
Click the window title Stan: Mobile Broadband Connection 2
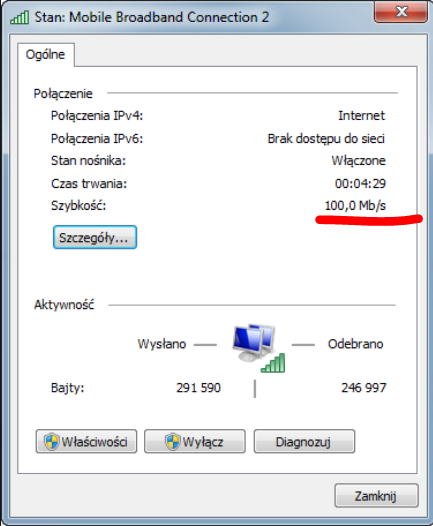(x=152, y=17)
